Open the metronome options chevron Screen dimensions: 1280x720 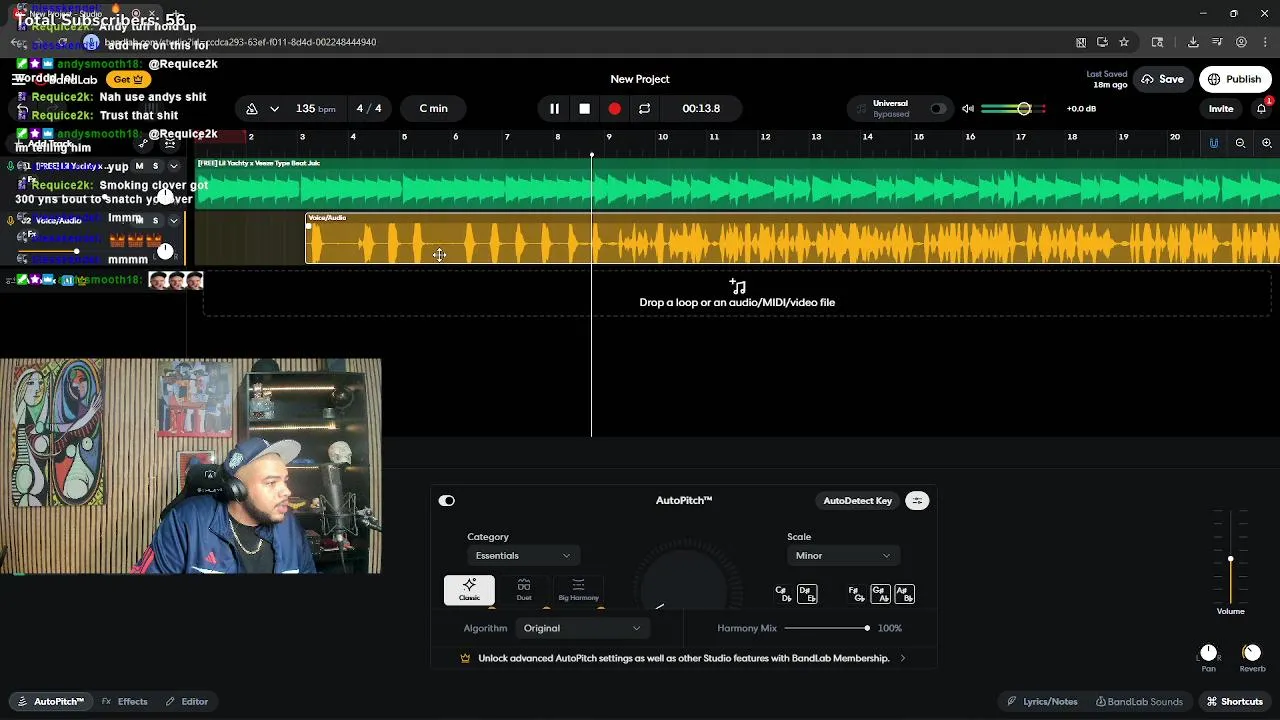tap(274, 108)
